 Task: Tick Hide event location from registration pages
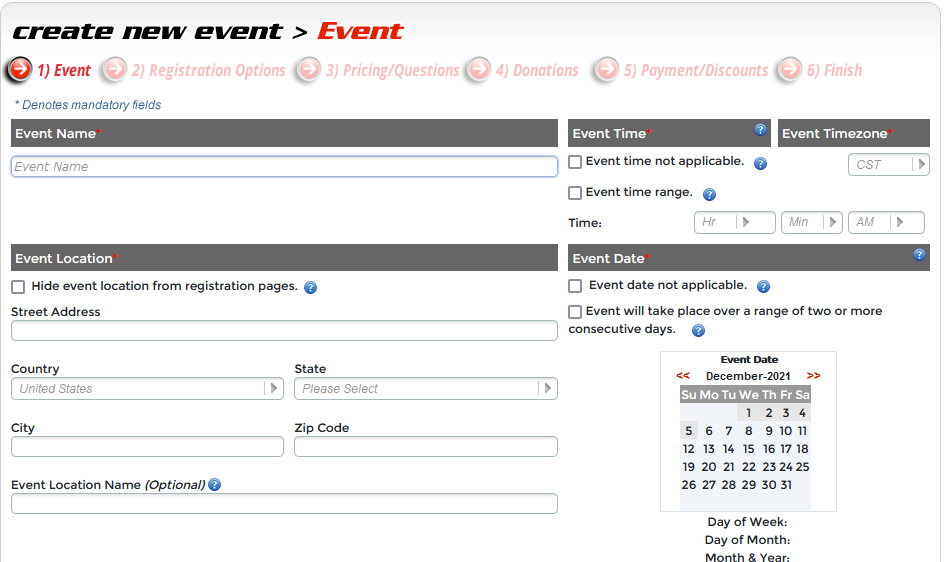tap(18, 287)
